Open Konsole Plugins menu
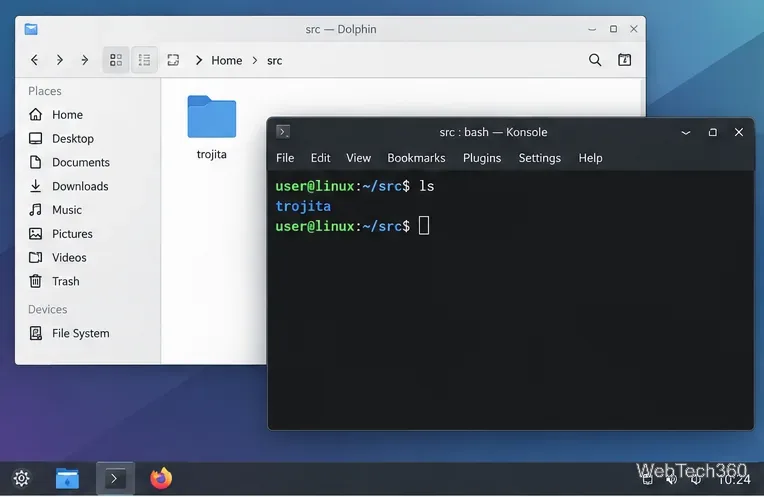The image size is (764, 497). point(482,158)
